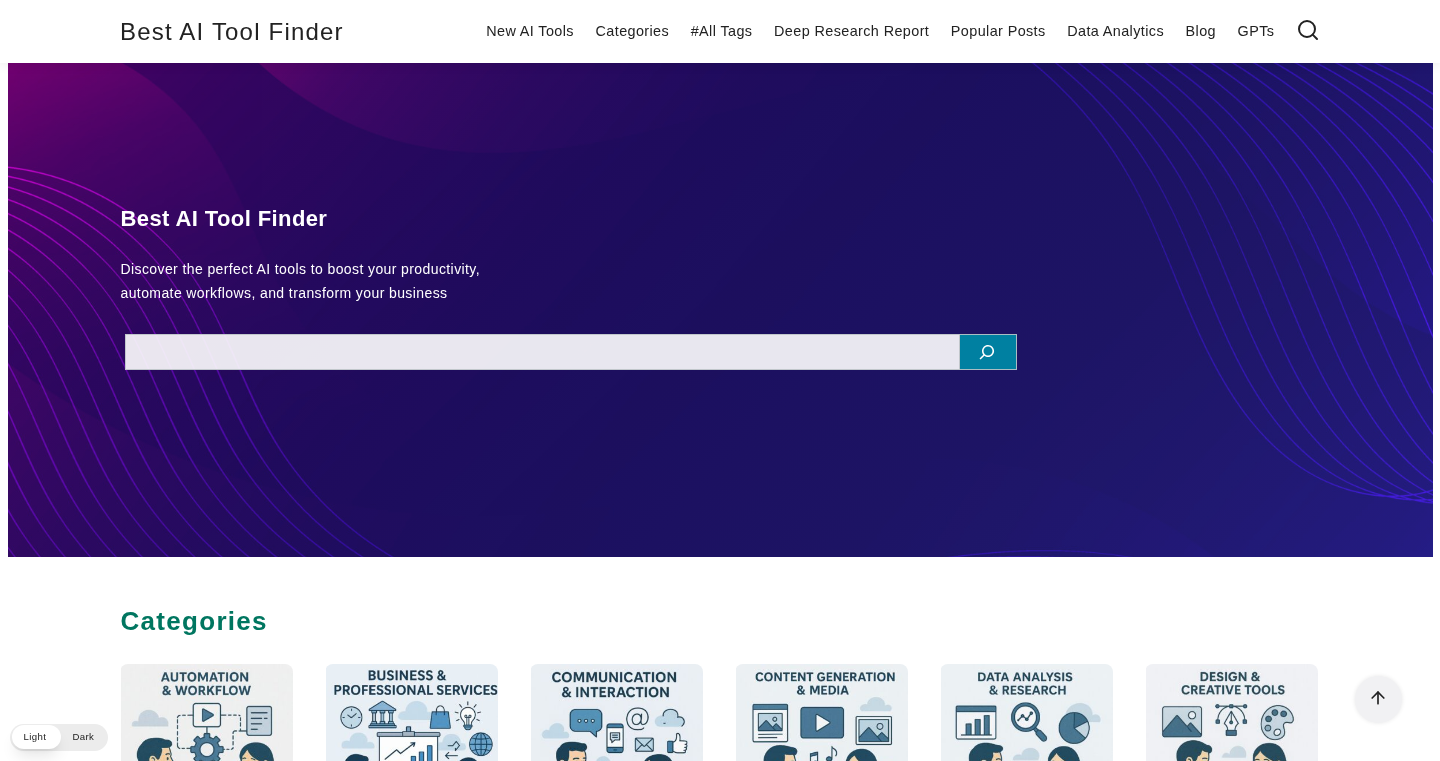Submit search with teal magnifier button
Screen dimensions: 1440x761
[988, 352]
